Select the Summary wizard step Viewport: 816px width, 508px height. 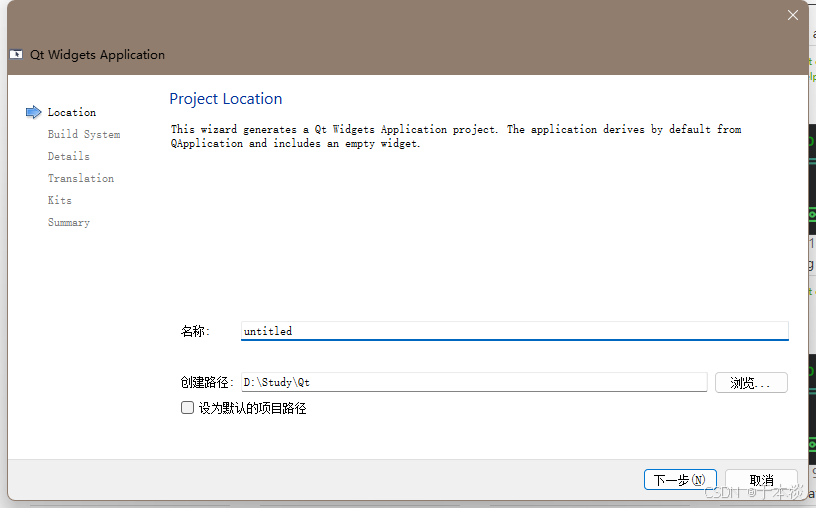click(69, 222)
